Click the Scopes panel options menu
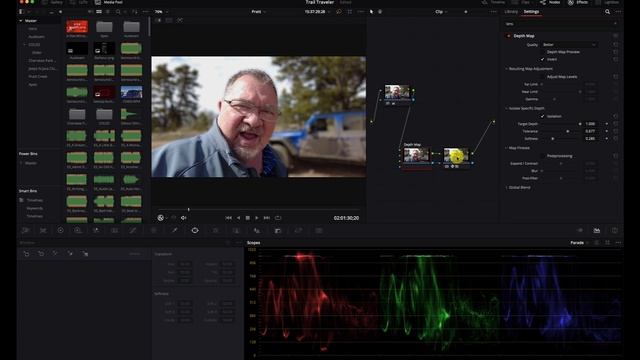640x360 pixels. 618,243
